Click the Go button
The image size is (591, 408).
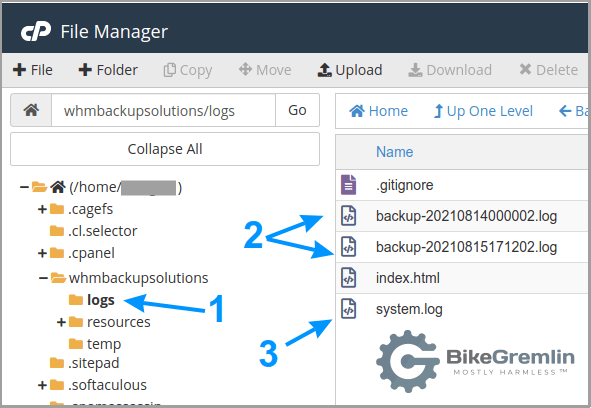click(297, 110)
